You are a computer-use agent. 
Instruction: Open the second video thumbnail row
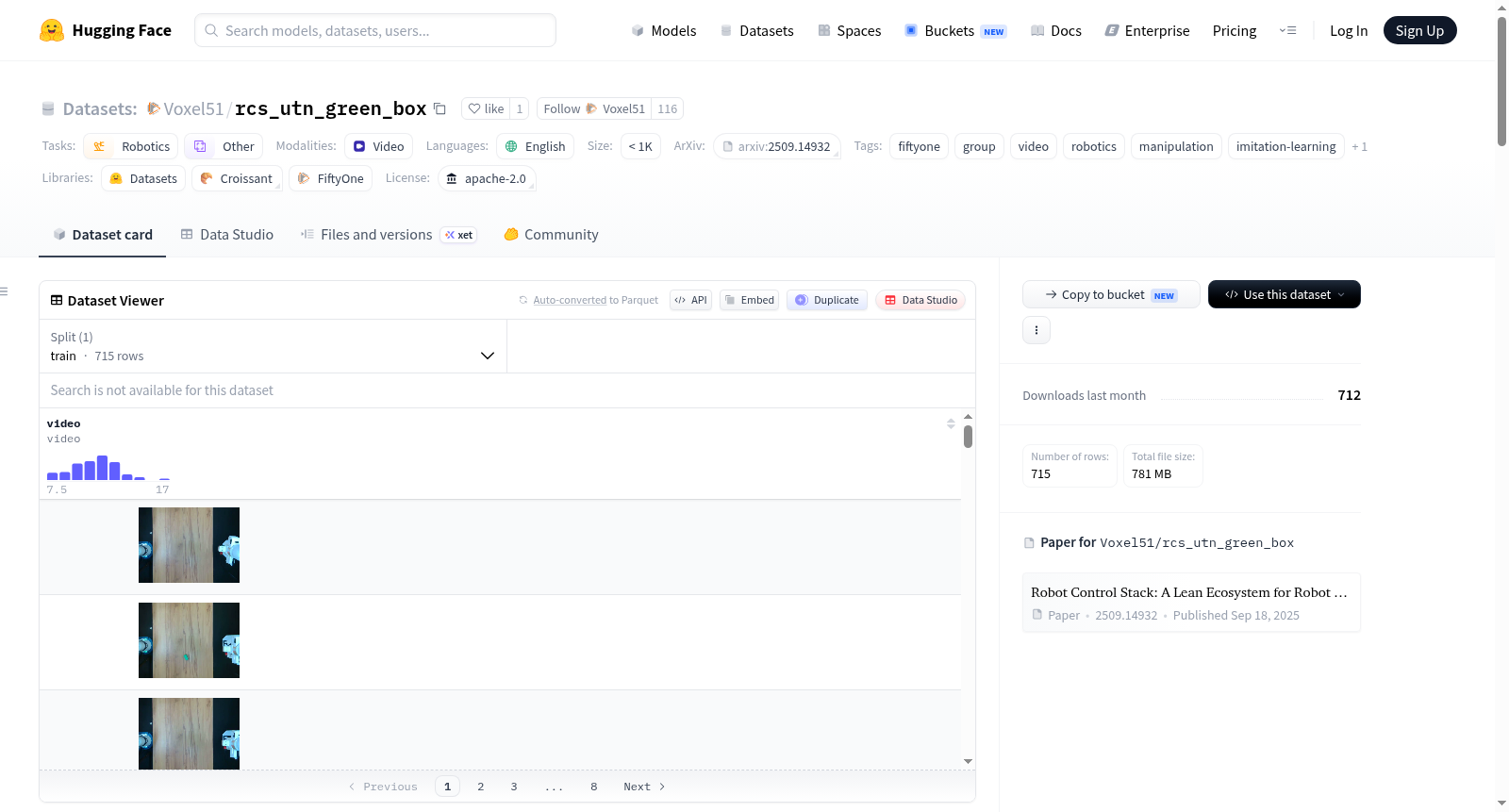[x=189, y=640]
